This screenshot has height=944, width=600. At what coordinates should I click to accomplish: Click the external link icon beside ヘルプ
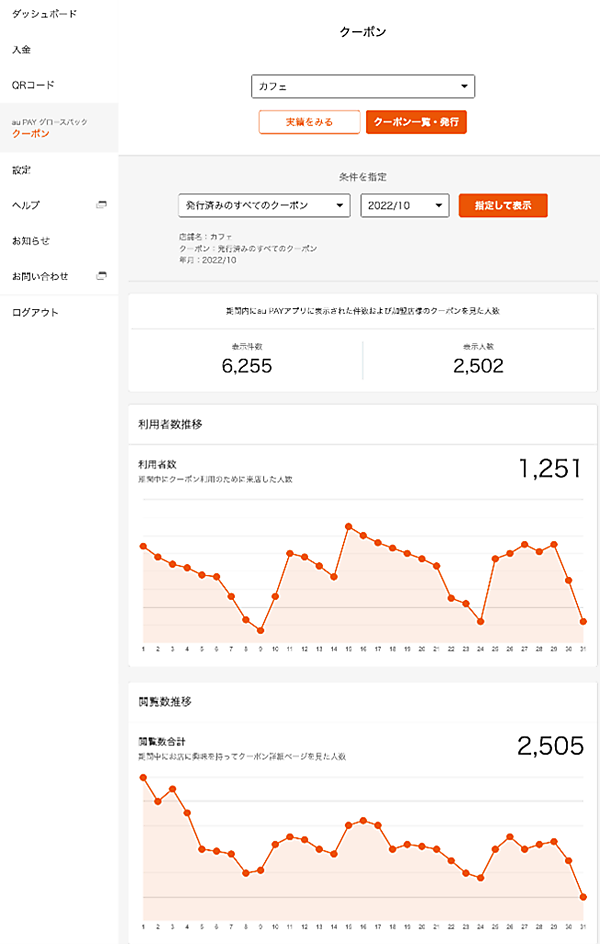click(101, 205)
